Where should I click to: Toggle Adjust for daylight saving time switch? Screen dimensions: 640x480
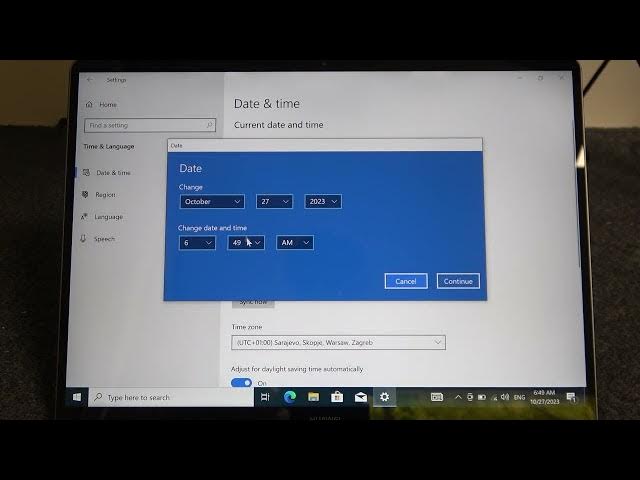pos(241,383)
